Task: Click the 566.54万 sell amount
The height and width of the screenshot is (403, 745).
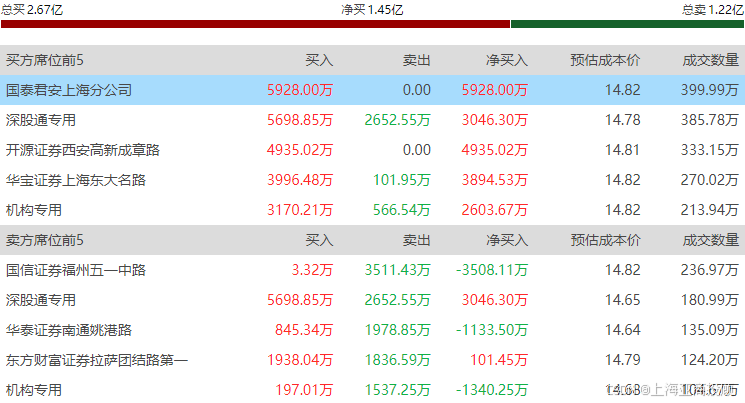Action: coord(401,210)
